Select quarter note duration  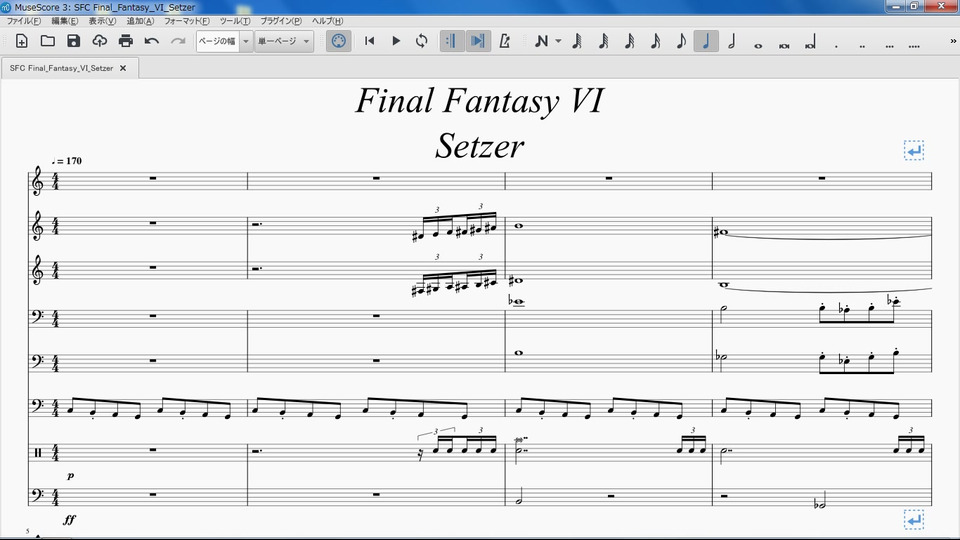click(x=706, y=41)
